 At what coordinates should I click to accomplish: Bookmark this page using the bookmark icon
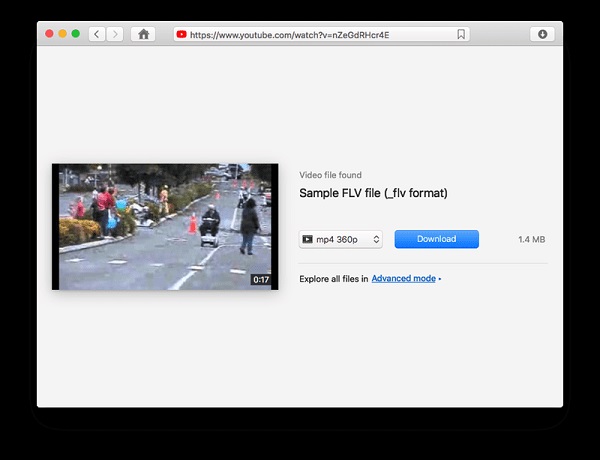(x=461, y=34)
